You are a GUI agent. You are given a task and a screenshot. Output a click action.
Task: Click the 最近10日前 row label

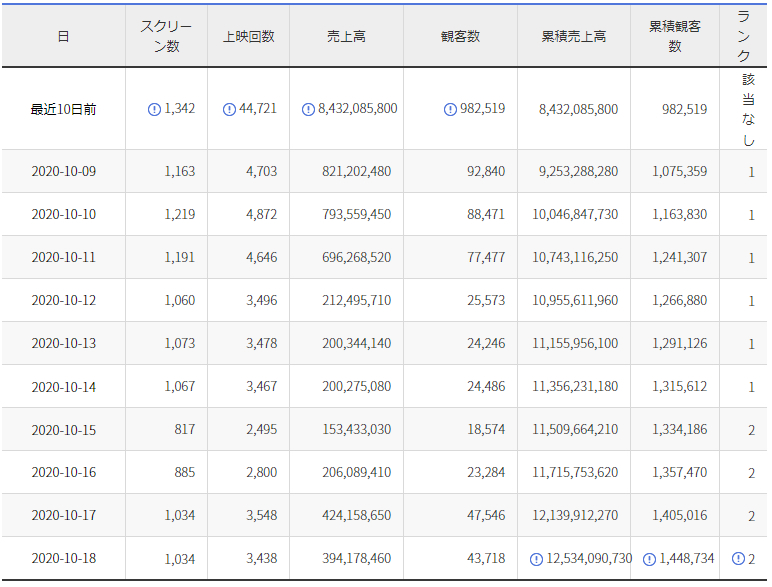pyautogui.click(x=64, y=109)
